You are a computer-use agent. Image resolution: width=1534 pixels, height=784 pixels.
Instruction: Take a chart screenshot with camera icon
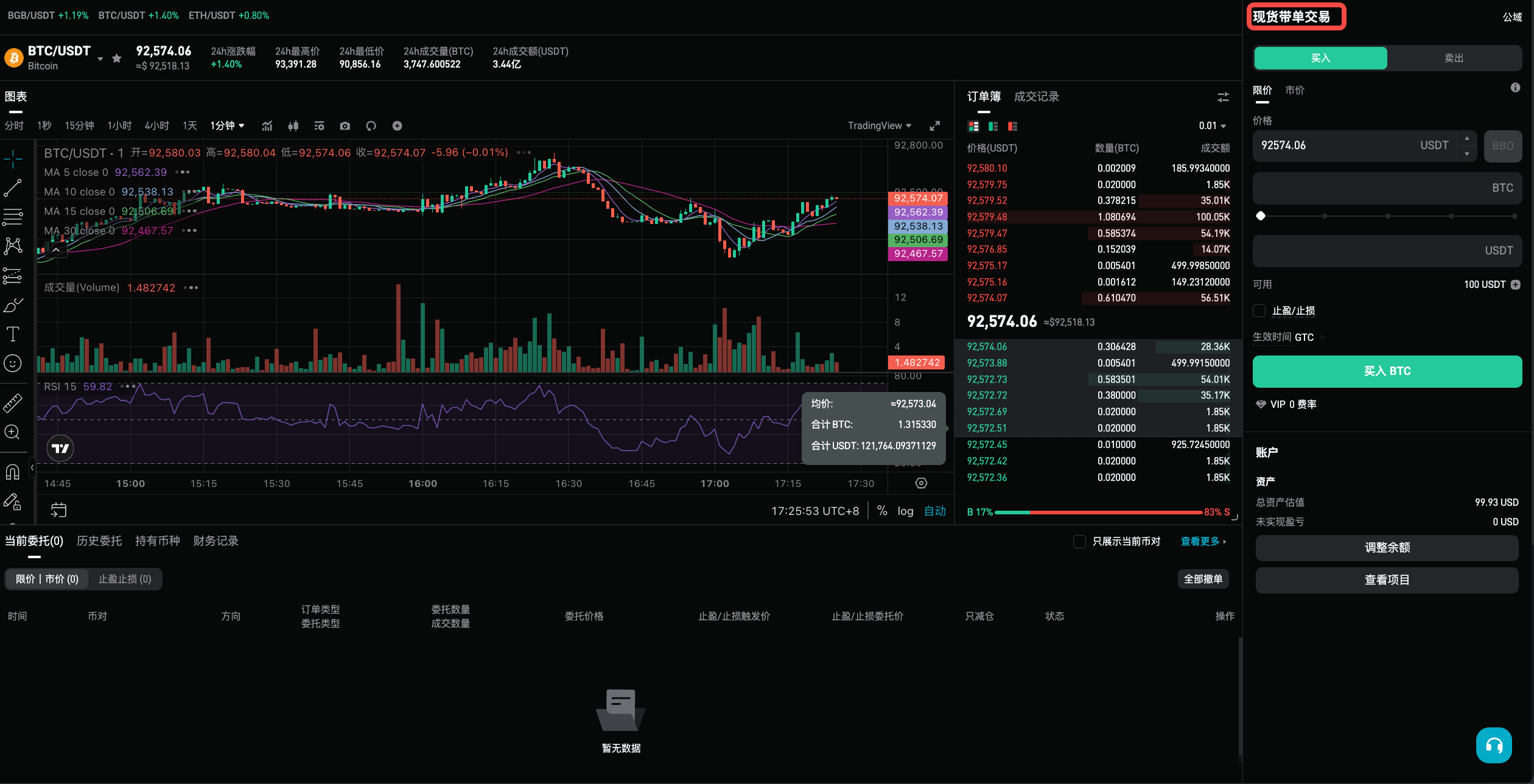[345, 126]
